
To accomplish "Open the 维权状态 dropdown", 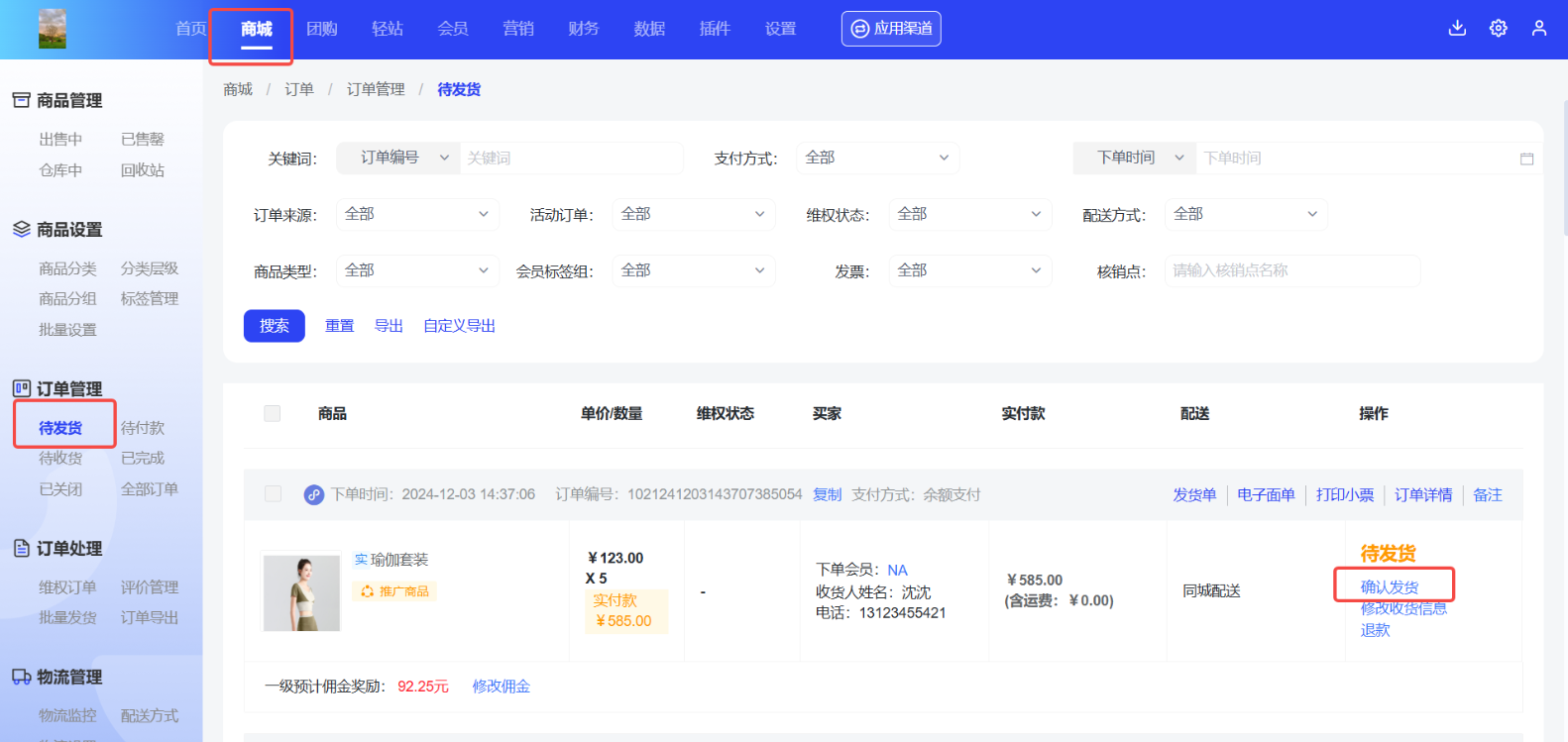I will (x=968, y=214).
